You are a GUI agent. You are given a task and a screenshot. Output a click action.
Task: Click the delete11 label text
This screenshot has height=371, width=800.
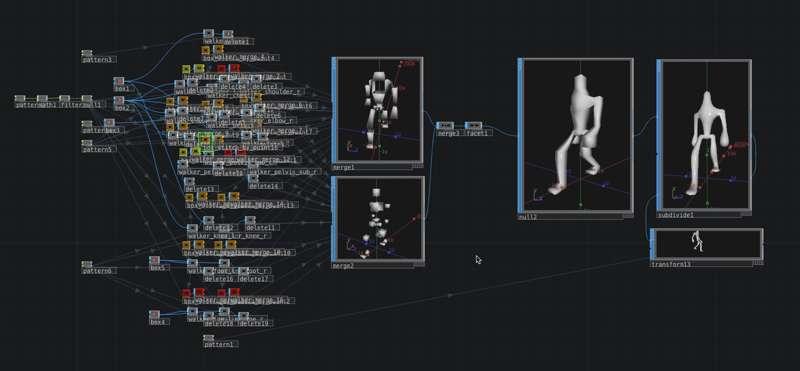(261, 228)
